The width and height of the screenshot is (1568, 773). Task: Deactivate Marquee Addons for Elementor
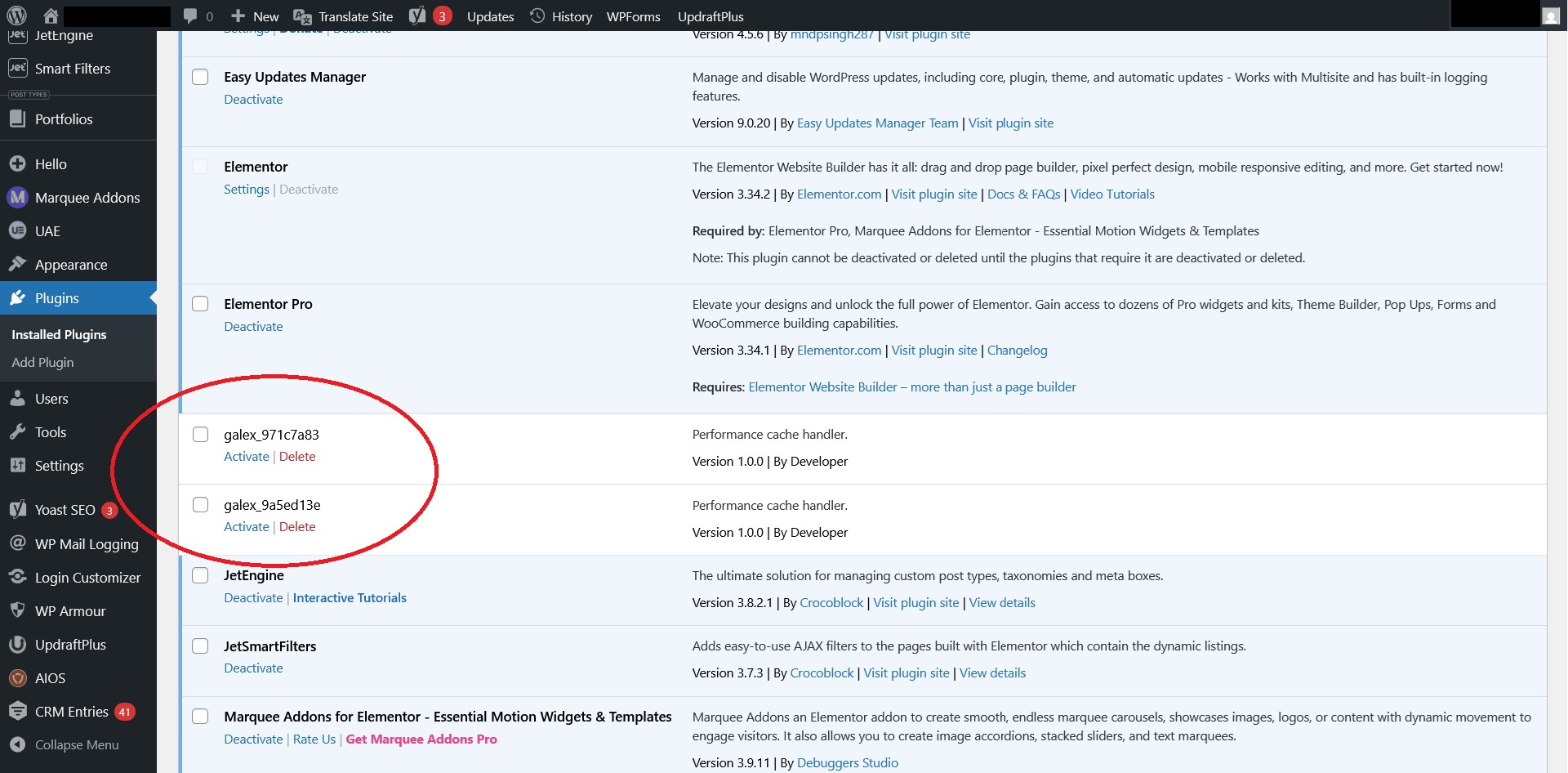click(253, 739)
